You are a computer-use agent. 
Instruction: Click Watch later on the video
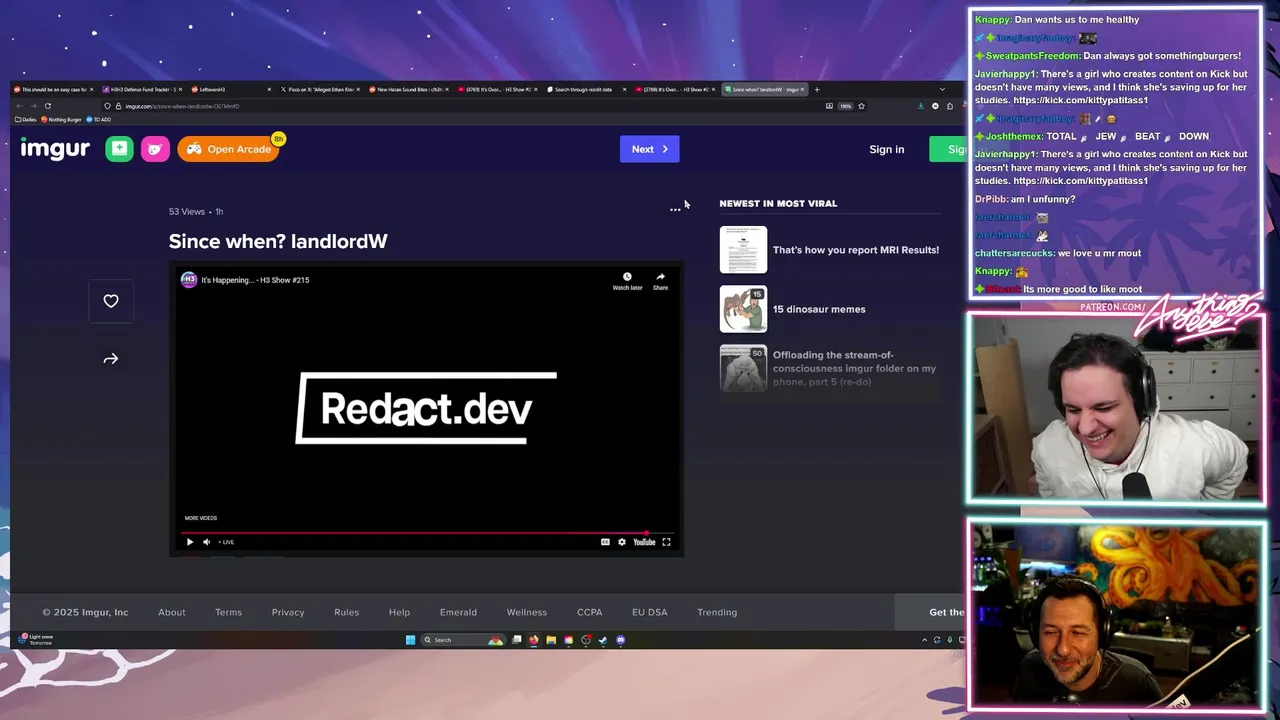(x=627, y=281)
